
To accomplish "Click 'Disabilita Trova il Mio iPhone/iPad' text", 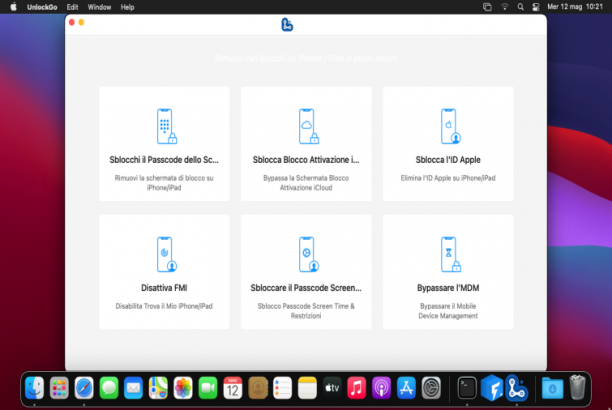I will coord(164,306).
